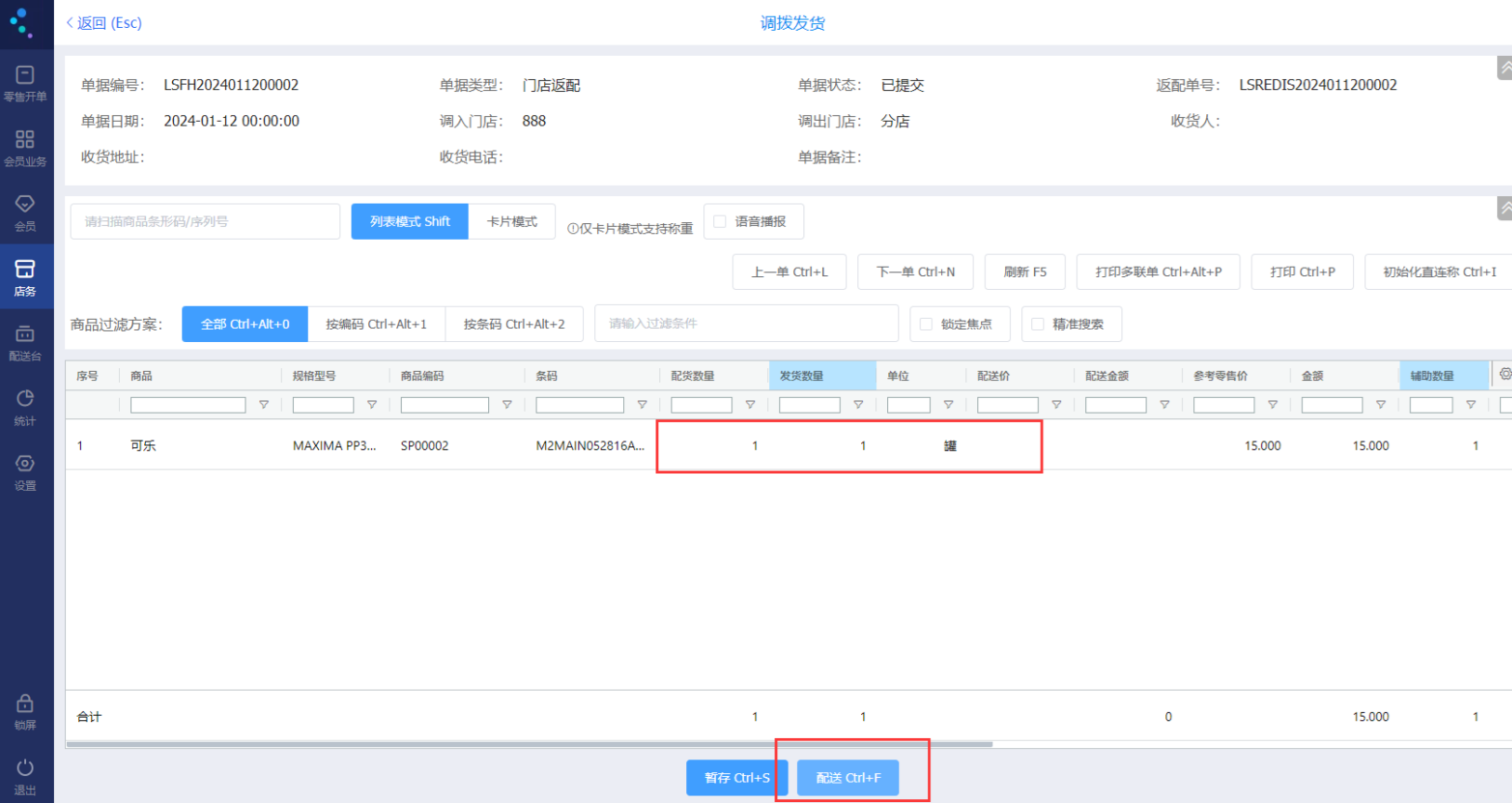Click filter funnel icon for 配送价 column
The width and height of the screenshot is (1512, 803).
point(1056,405)
